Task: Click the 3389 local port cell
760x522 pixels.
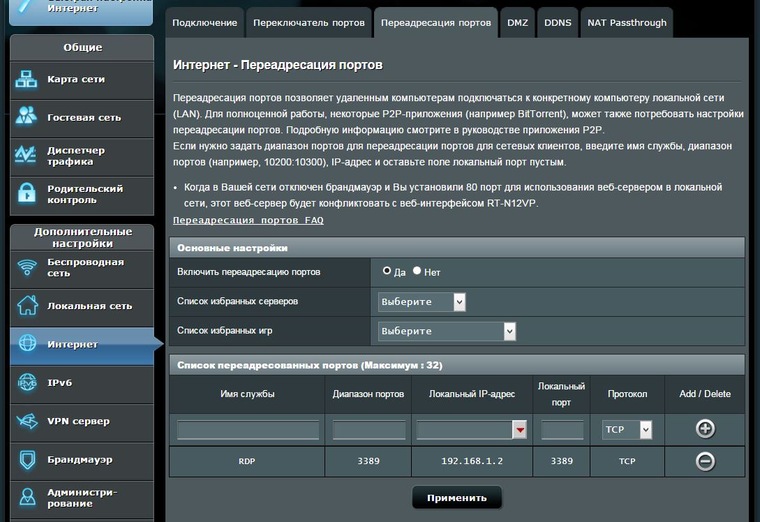Action: [562, 461]
